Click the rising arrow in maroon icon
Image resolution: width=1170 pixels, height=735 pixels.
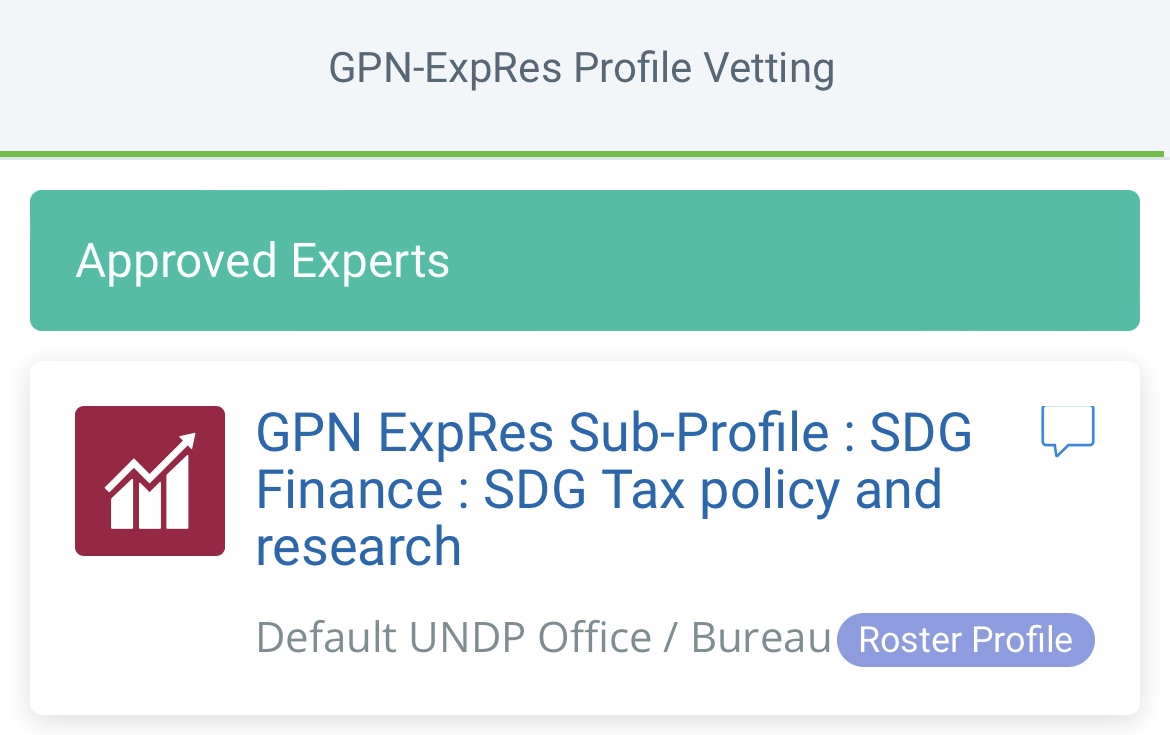pyautogui.click(x=151, y=462)
